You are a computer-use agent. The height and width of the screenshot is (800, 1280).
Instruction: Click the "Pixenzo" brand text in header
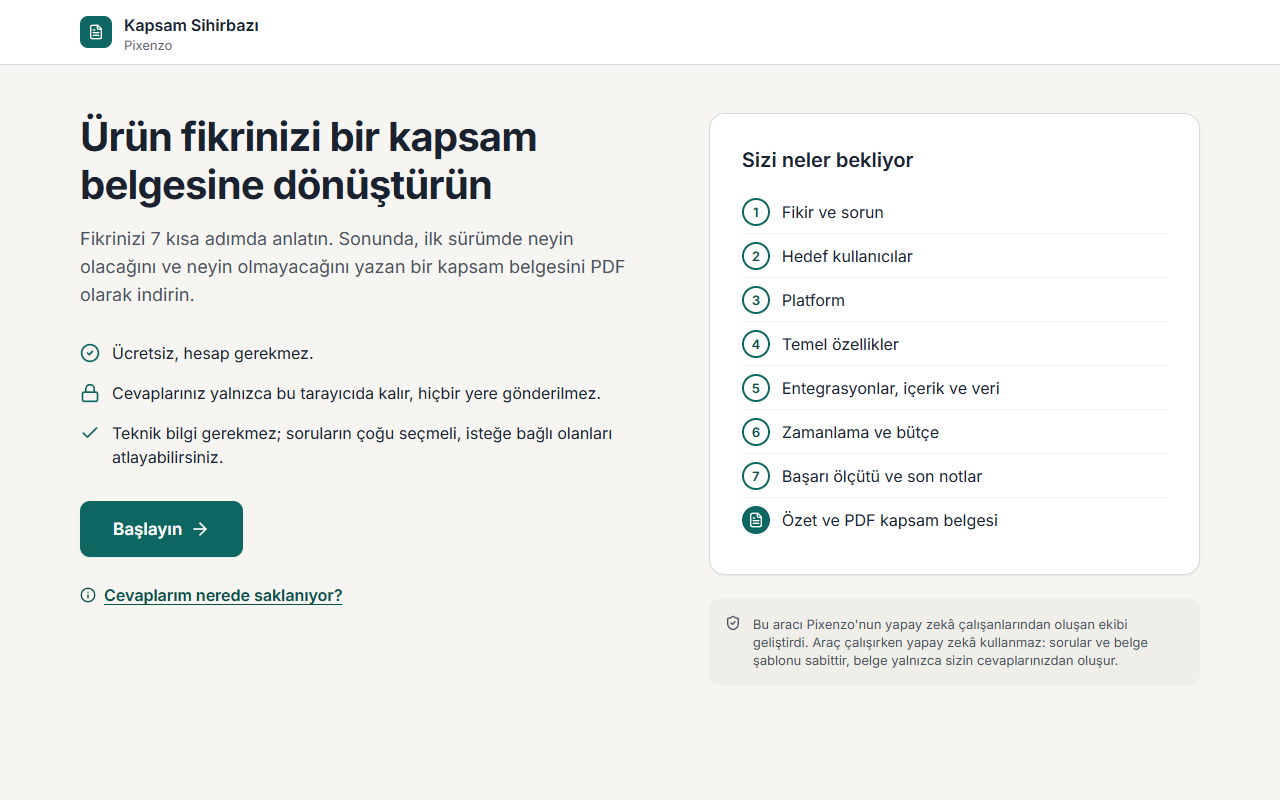pyautogui.click(x=148, y=45)
